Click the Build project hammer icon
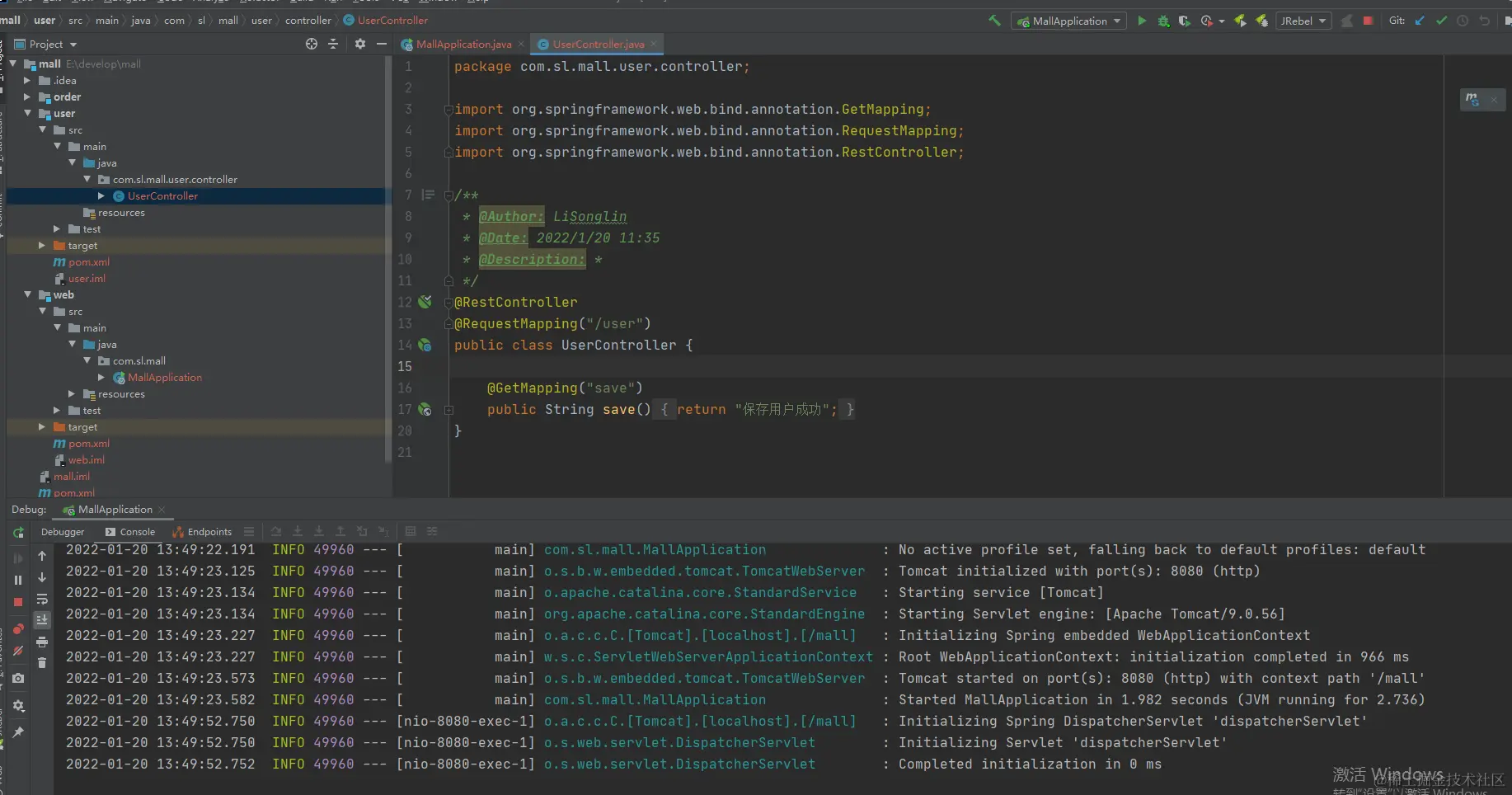This screenshot has width=1512, height=795. [x=995, y=21]
